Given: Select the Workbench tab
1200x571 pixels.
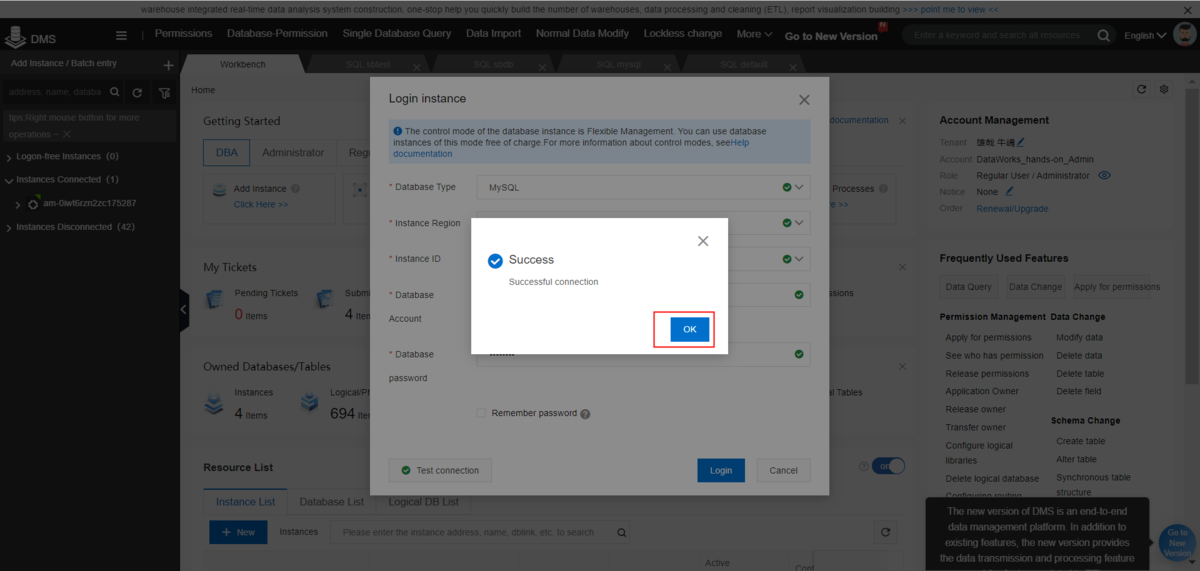Looking at the screenshot, I should pyautogui.click(x=243, y=65).
